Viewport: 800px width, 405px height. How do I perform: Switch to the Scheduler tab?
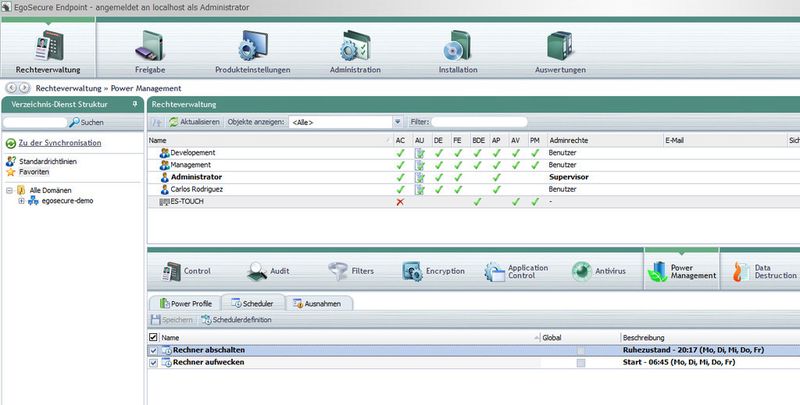(252, 303)
